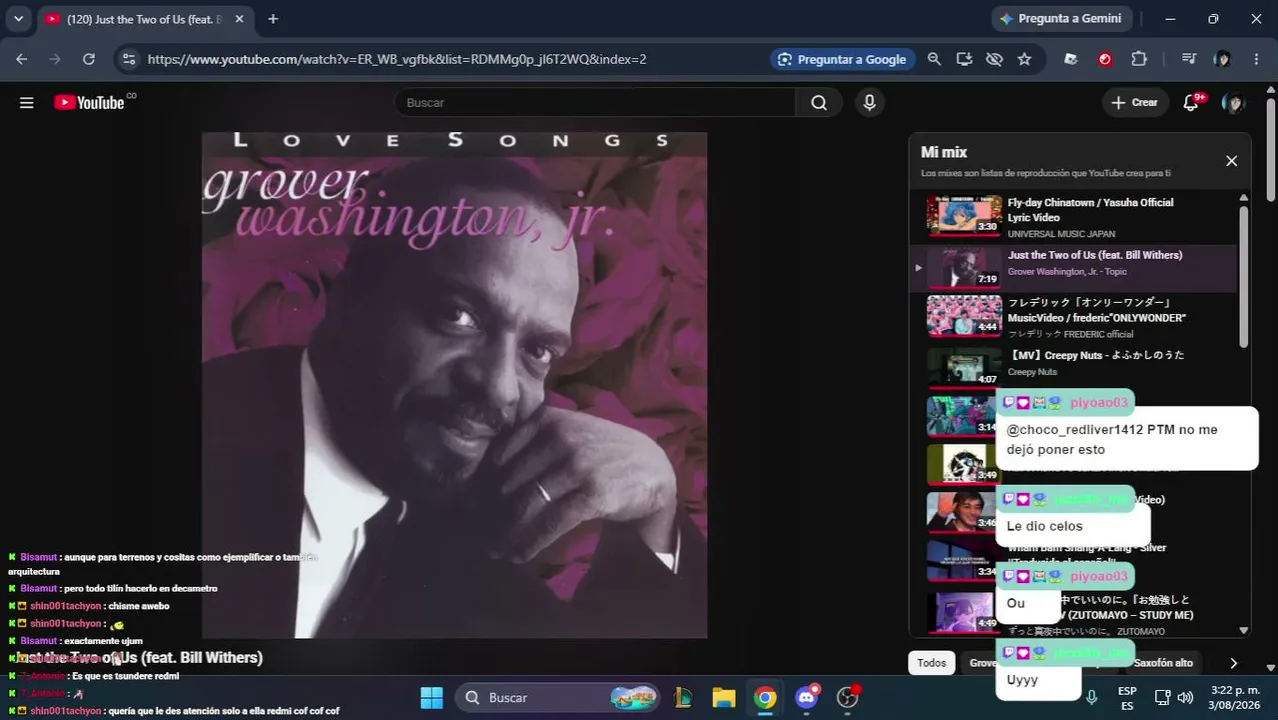Open the red circular extension icon
1278x720 pixels.
1105,59
